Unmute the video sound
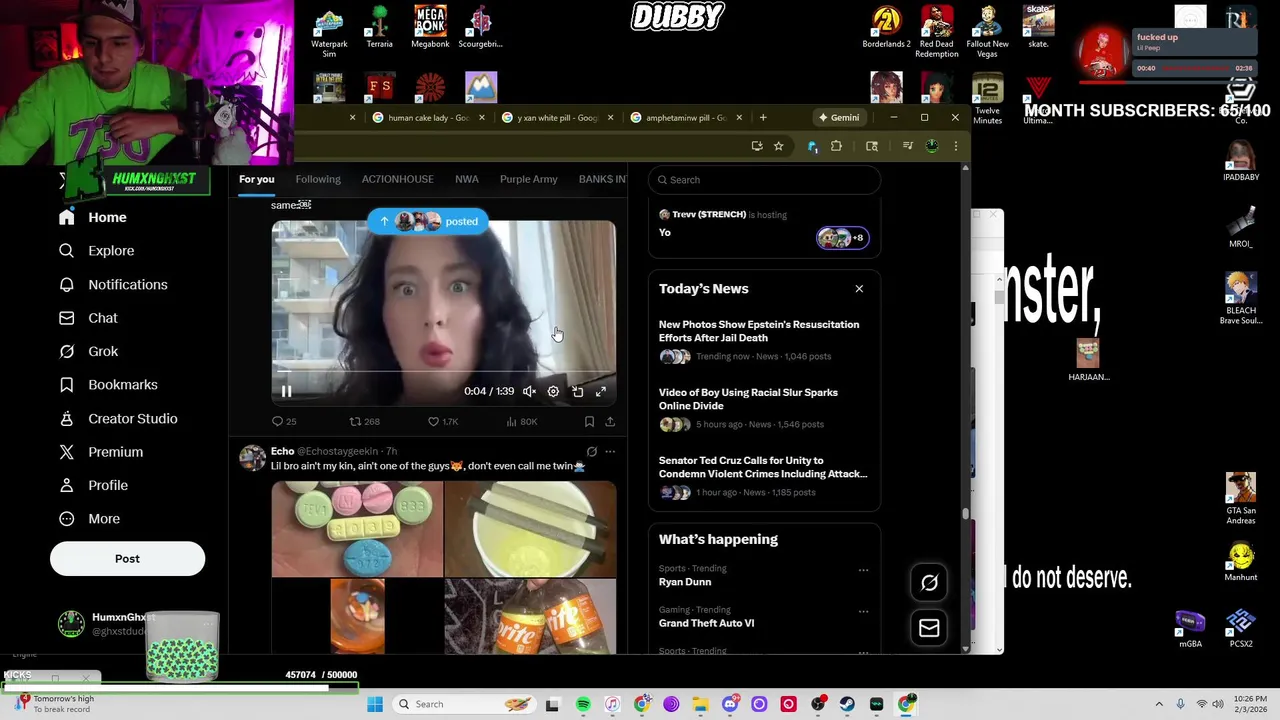This screenshot has width=1280, height=720. (529, 392)
